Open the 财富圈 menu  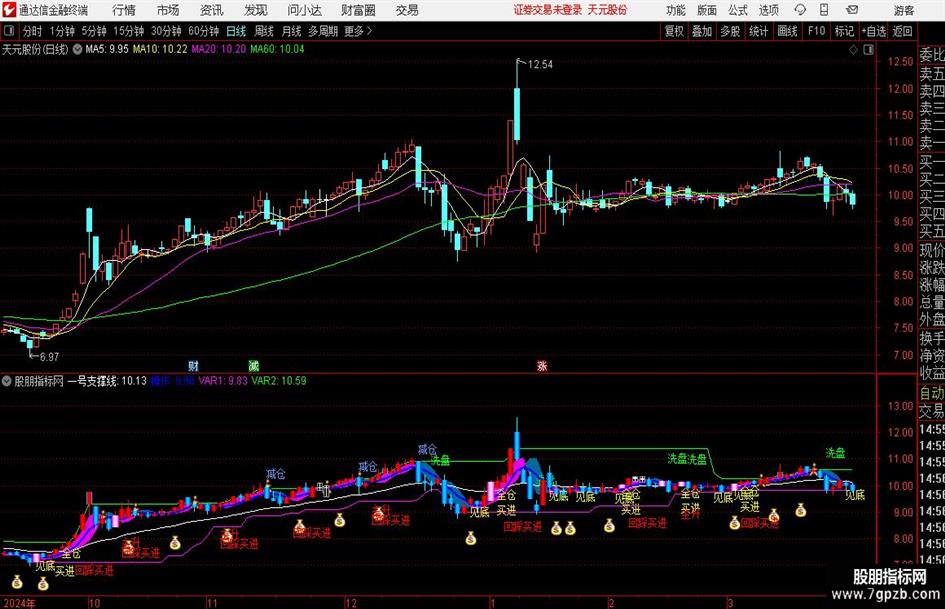coord(358,10)
